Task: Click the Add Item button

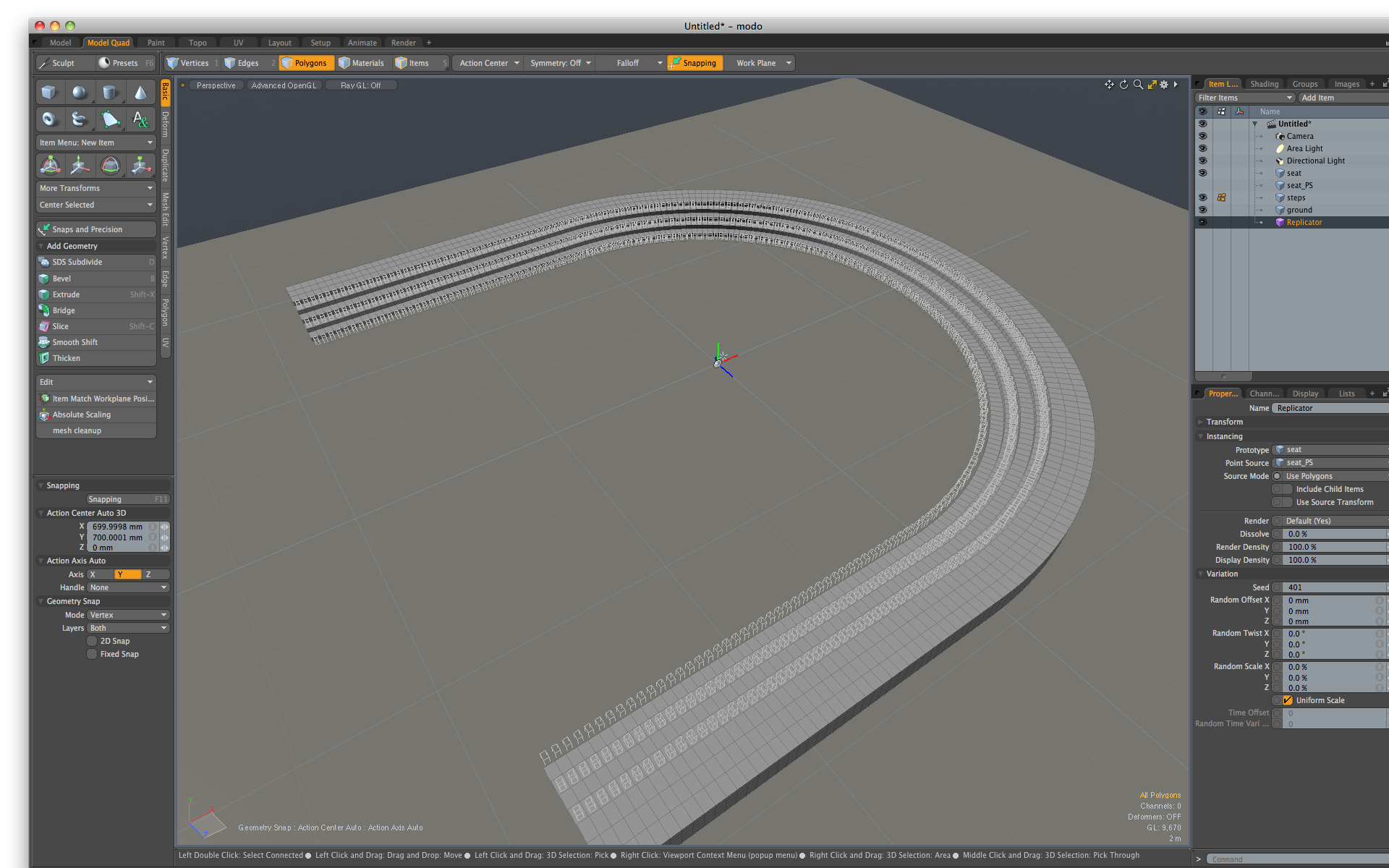Action: tap(1317, 98)
